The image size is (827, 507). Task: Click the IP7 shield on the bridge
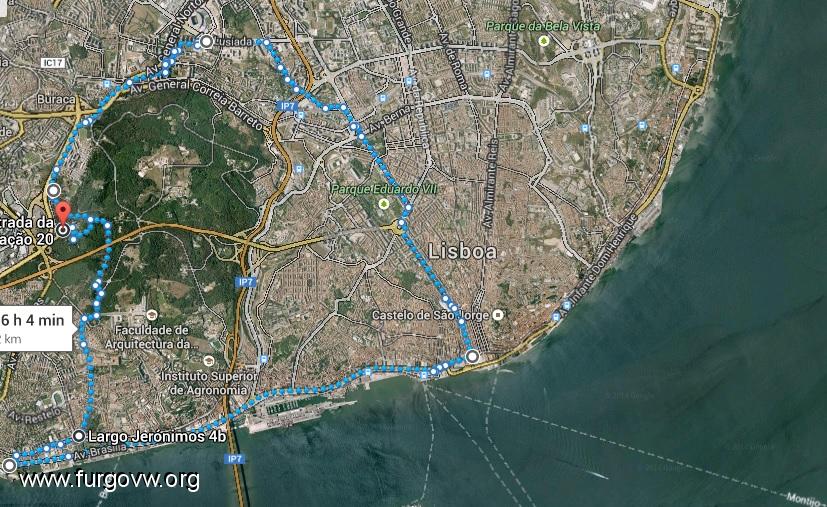pyautogui.click(x=235, y=459)
